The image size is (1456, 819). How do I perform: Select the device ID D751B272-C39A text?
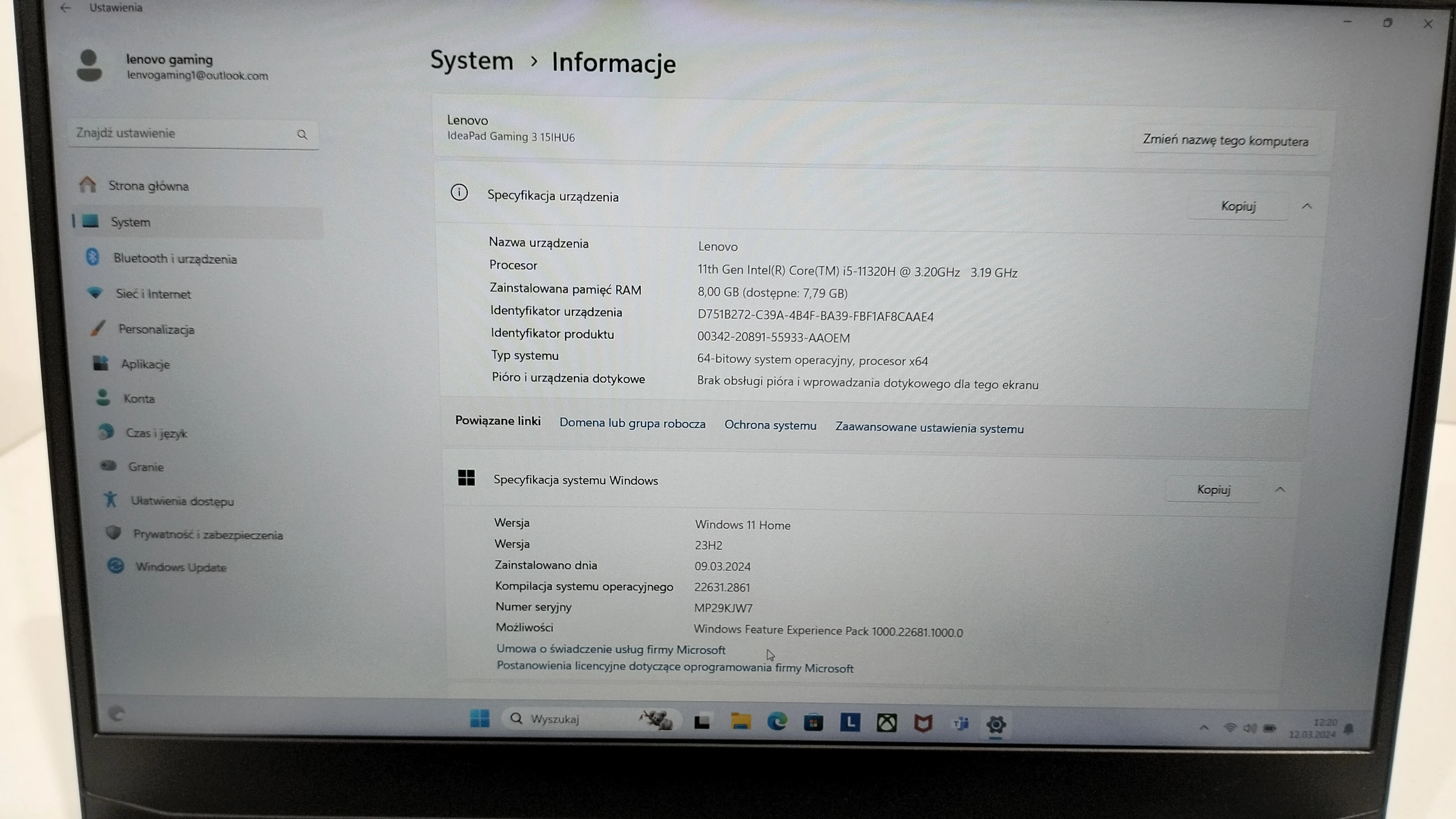pyautogui.click(x=815, y=316)
